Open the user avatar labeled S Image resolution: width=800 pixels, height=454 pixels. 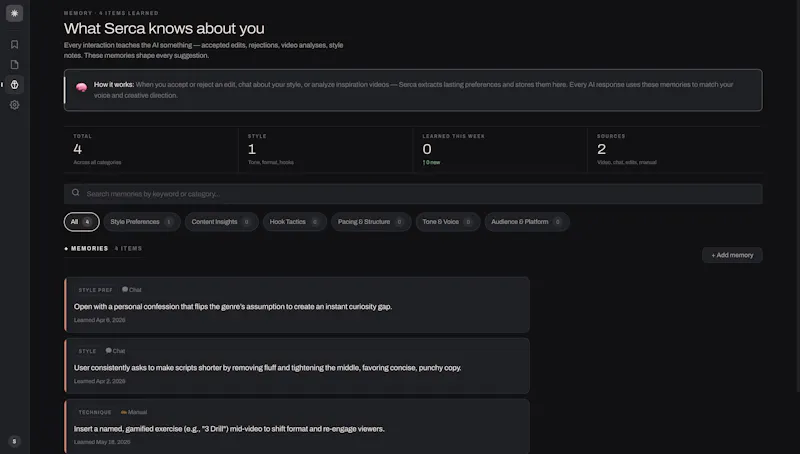(x=14, y=441)
